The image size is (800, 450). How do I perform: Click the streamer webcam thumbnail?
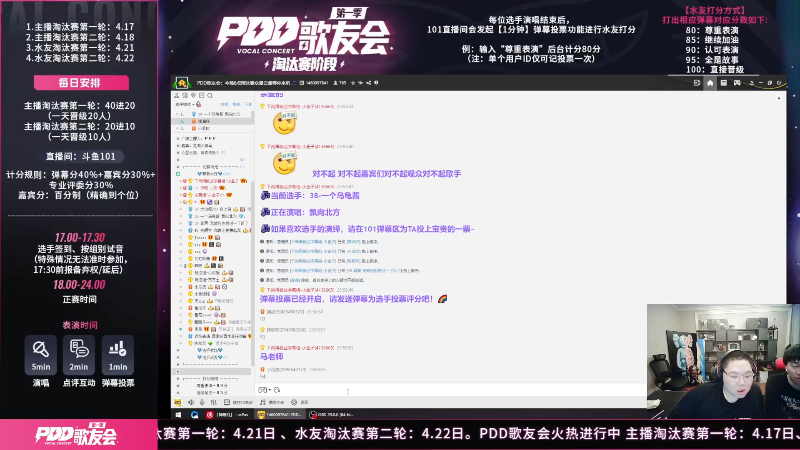(x=723, y=361)
